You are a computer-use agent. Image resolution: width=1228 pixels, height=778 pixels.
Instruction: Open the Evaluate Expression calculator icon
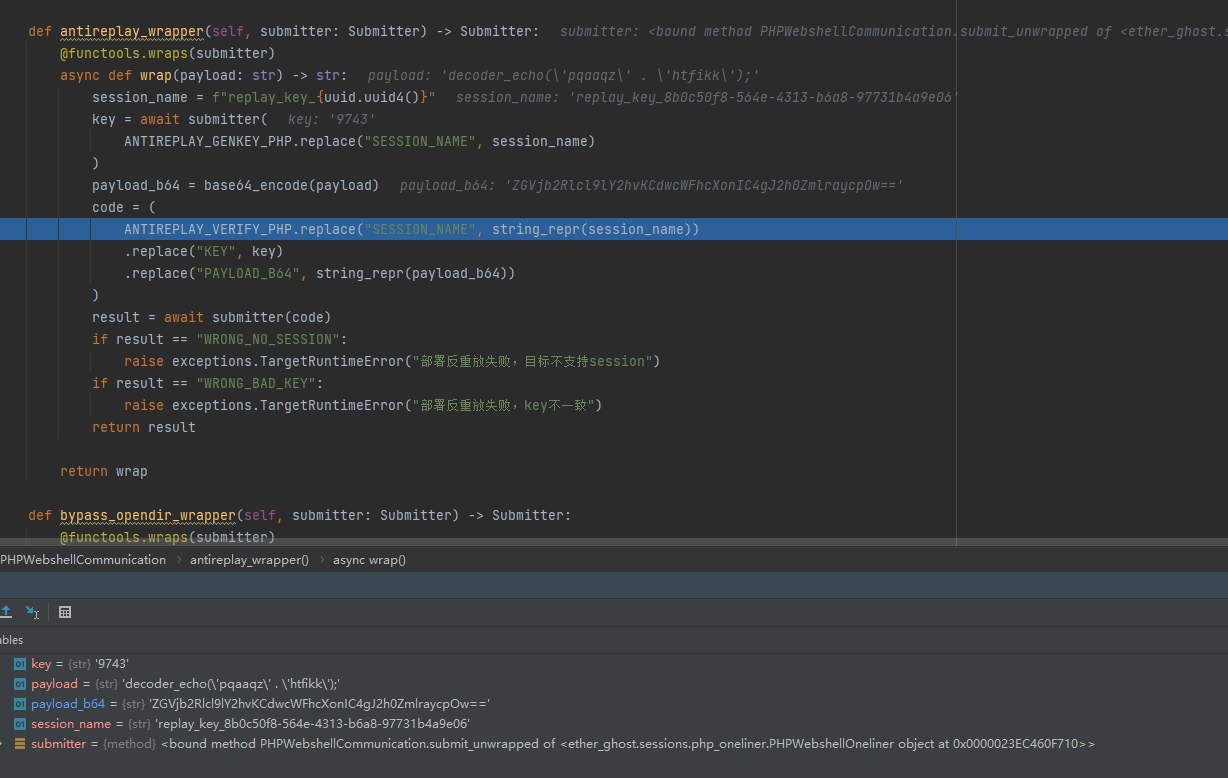coord(65,612)
